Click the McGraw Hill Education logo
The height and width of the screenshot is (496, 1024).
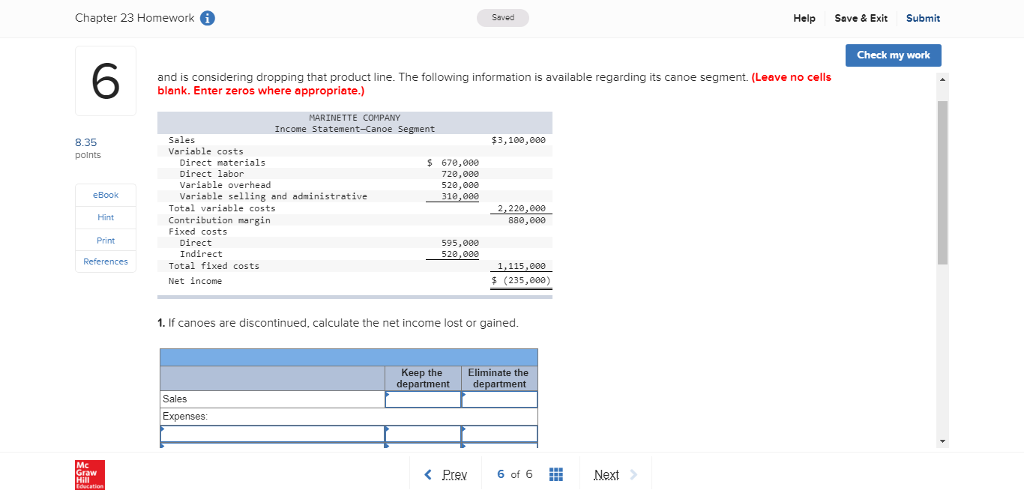[x=90, y=474]
